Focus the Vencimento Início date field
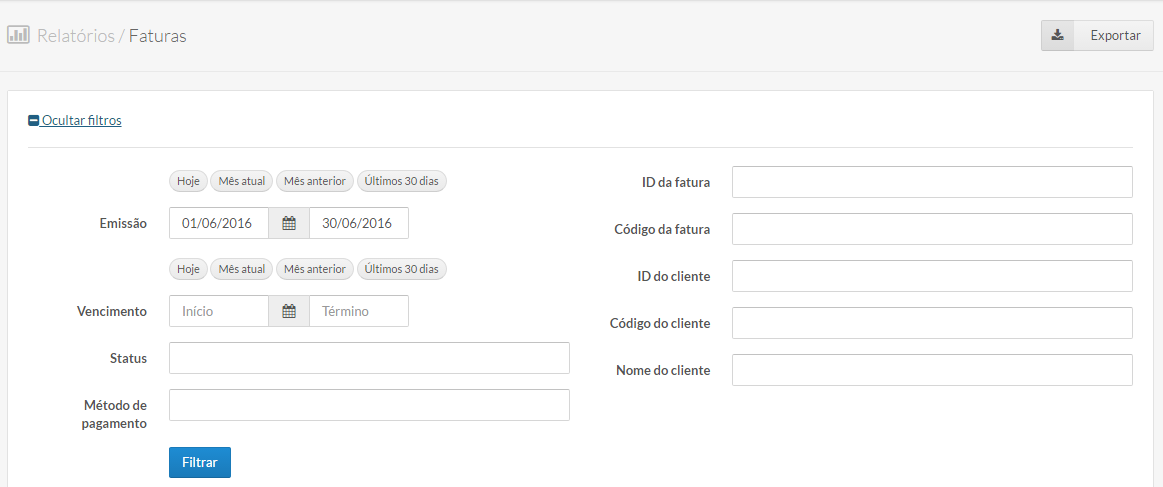1163x487 pixels. tap(218, 312)
